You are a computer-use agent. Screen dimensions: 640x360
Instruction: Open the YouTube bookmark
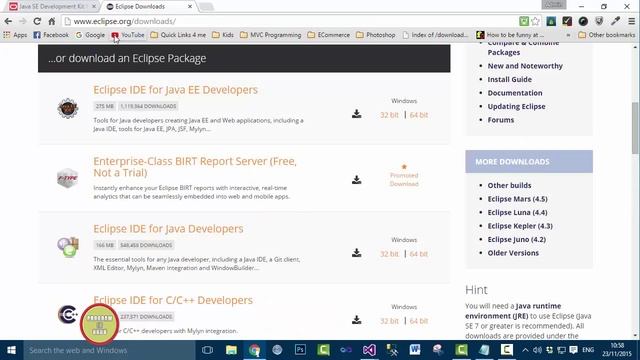click(128, 35)
